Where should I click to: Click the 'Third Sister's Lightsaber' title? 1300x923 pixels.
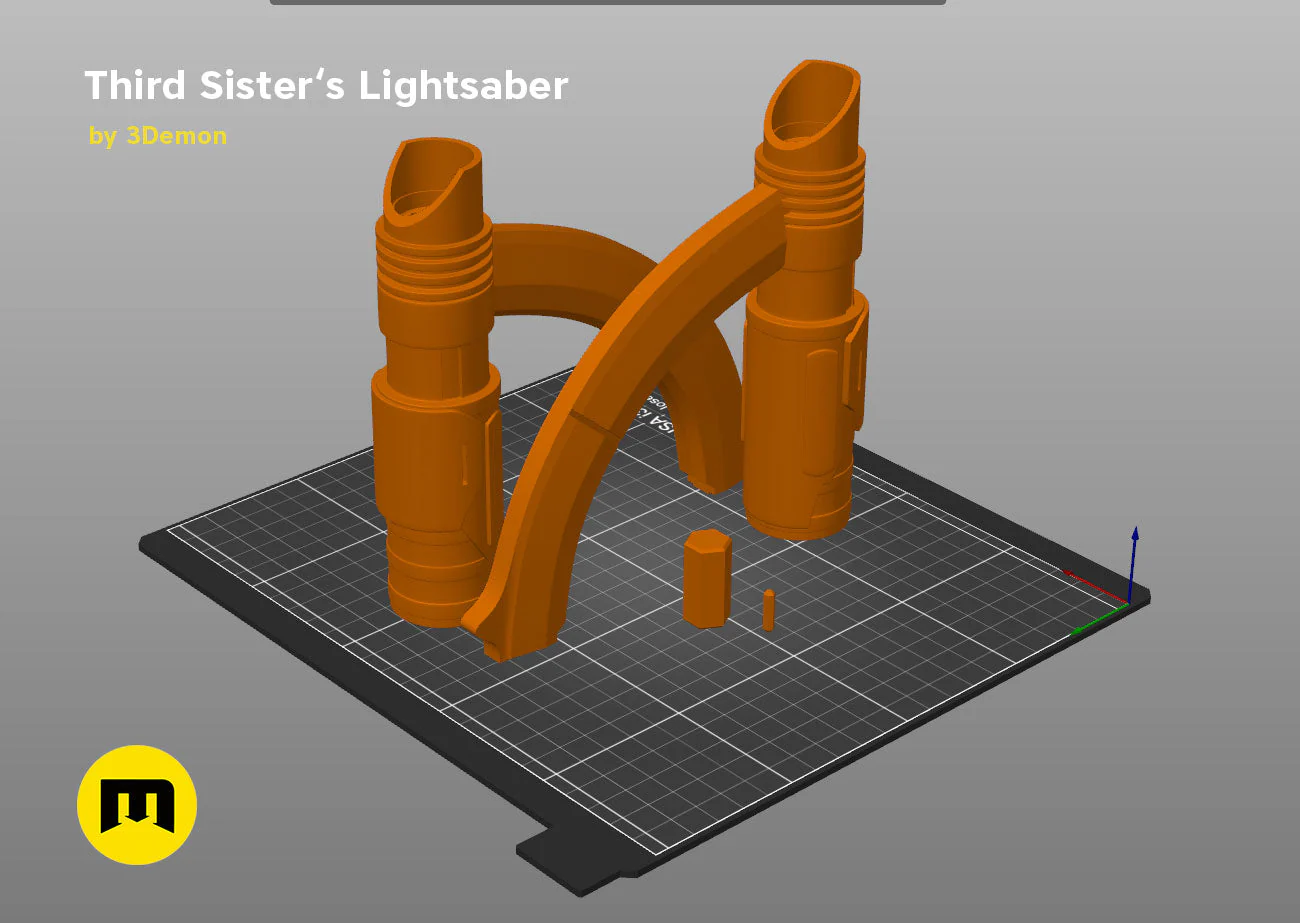coord(326,86)
